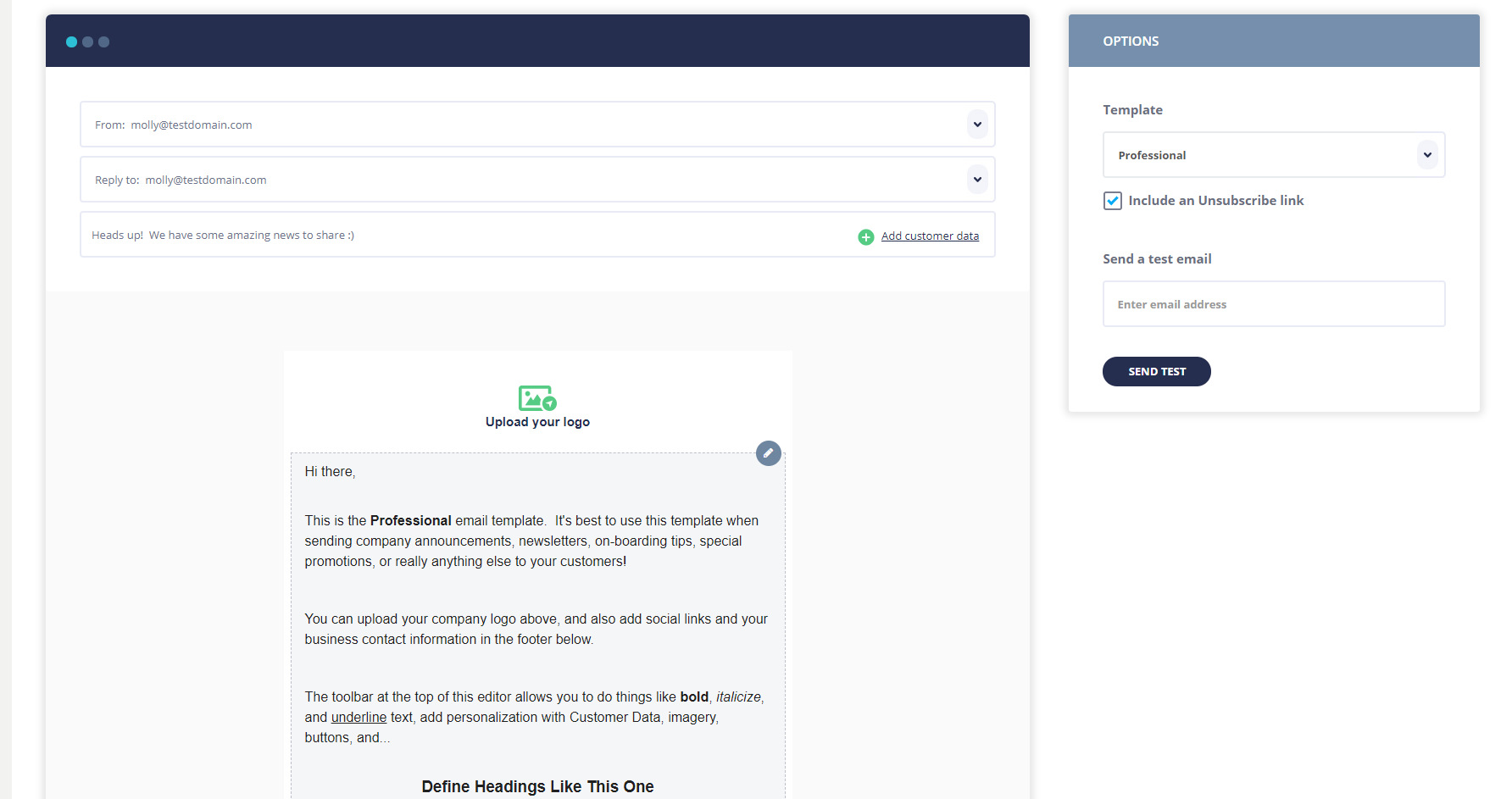Click the 'Hi there,' greeting text
This screenshot has height=799, width=1512.
pyautogui.click(x=330, y=472)
